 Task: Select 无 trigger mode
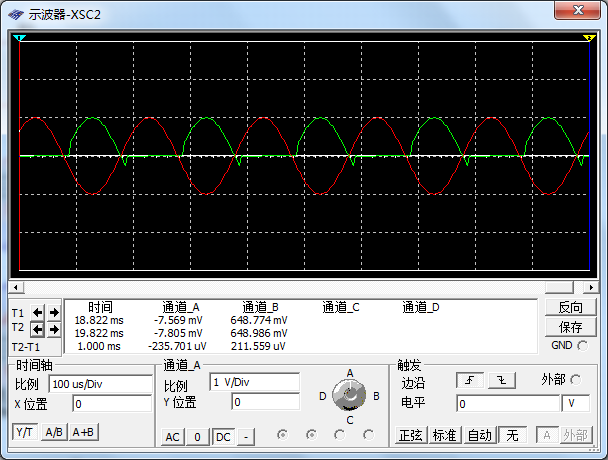click(x=512, y=435)
